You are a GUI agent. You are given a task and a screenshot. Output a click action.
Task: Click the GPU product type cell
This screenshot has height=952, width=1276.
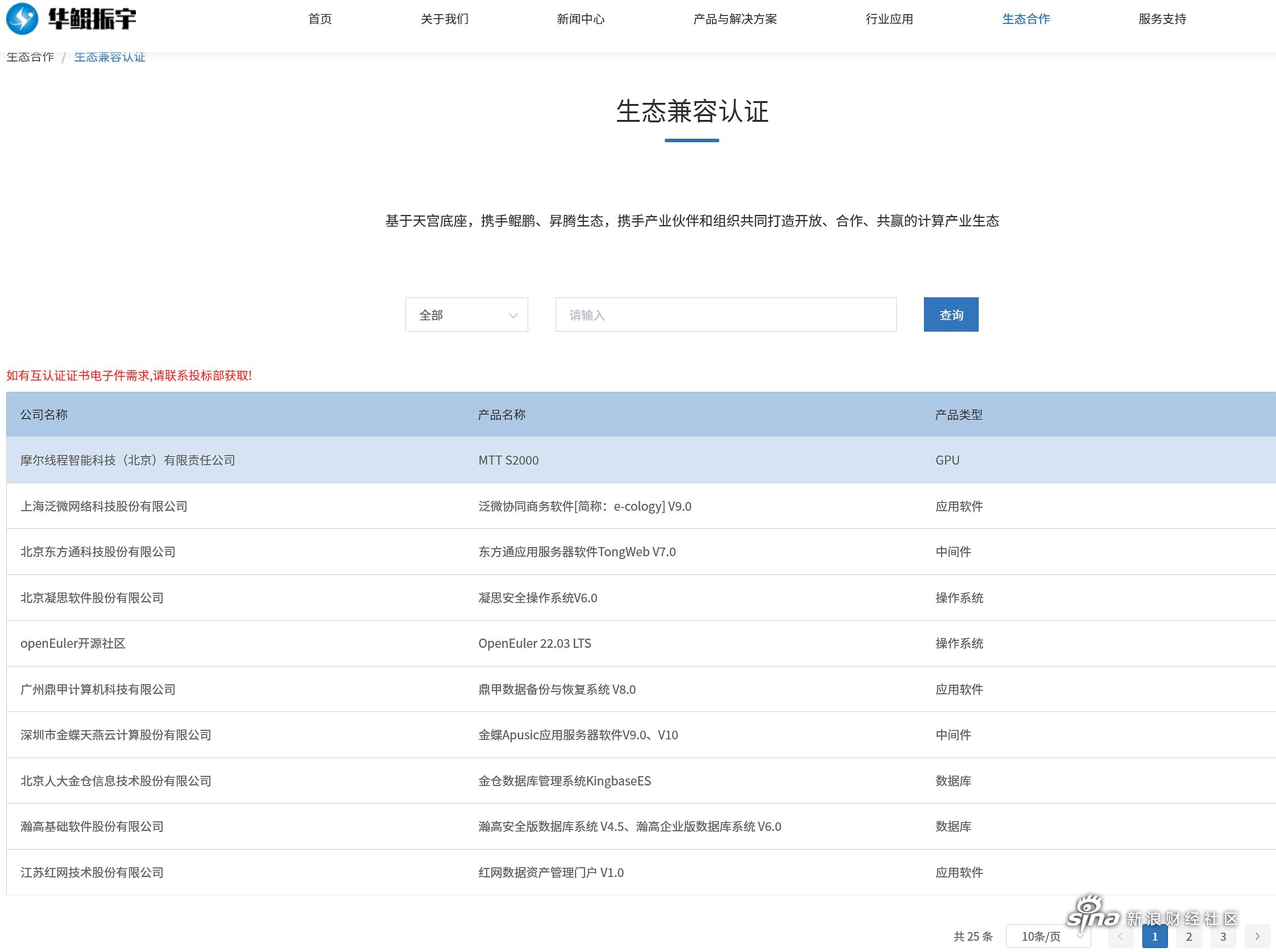[x=947, y=460]
